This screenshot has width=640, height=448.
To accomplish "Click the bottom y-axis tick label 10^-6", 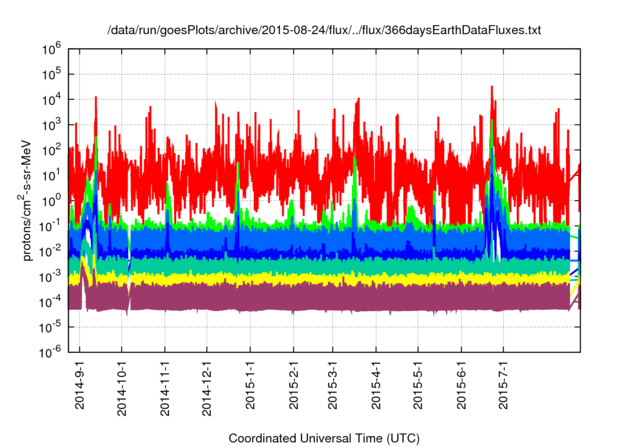I will point(52,352).
